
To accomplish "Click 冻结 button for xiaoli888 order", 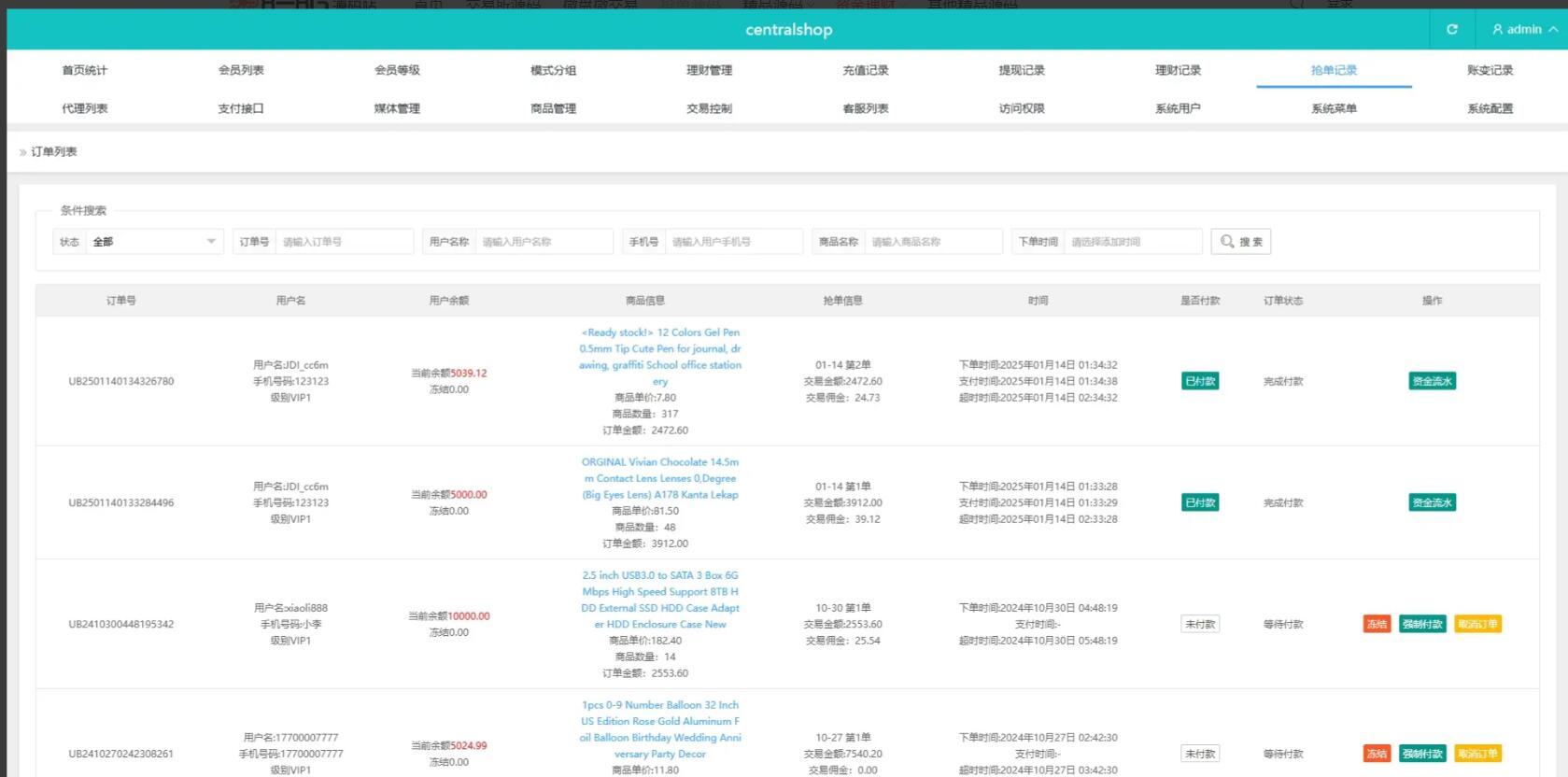I will [1377, 624].
